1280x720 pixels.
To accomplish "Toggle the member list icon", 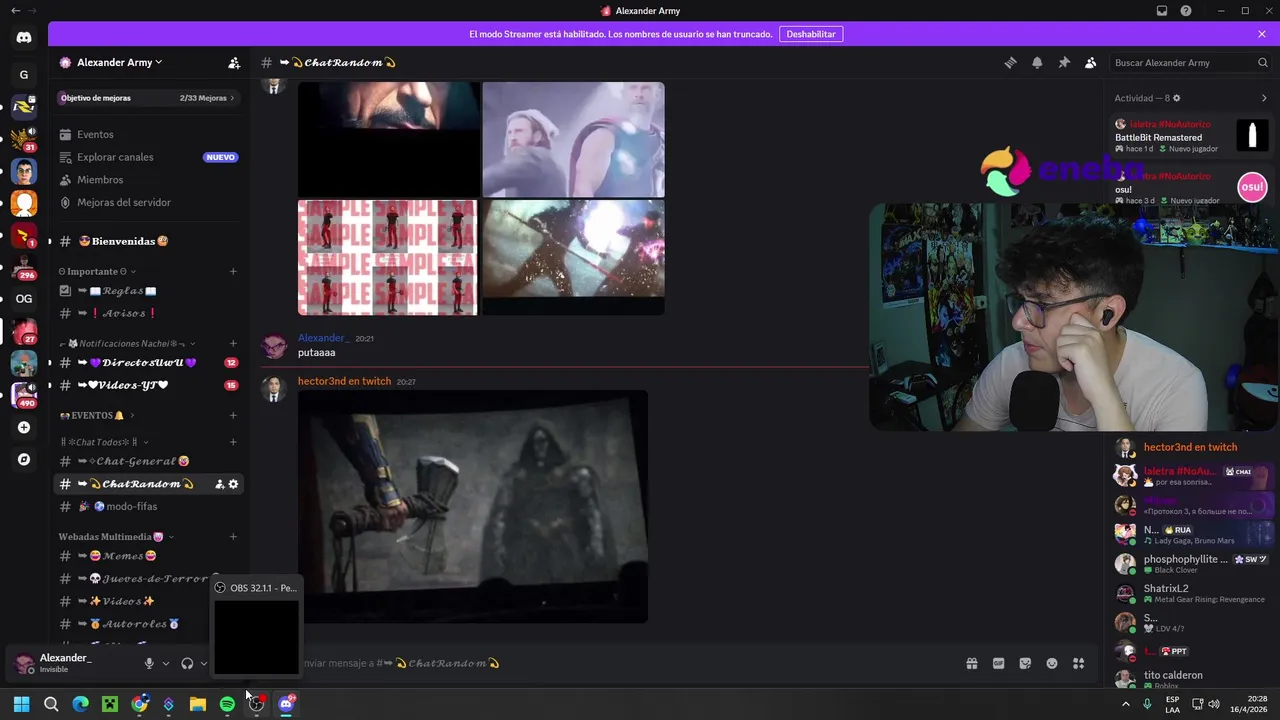I will [1090, 62].
